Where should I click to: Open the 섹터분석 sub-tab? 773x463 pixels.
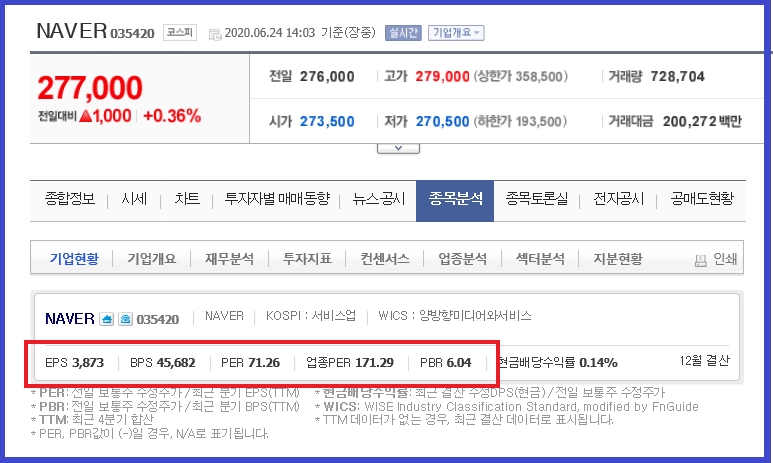(x=540, y=259)
